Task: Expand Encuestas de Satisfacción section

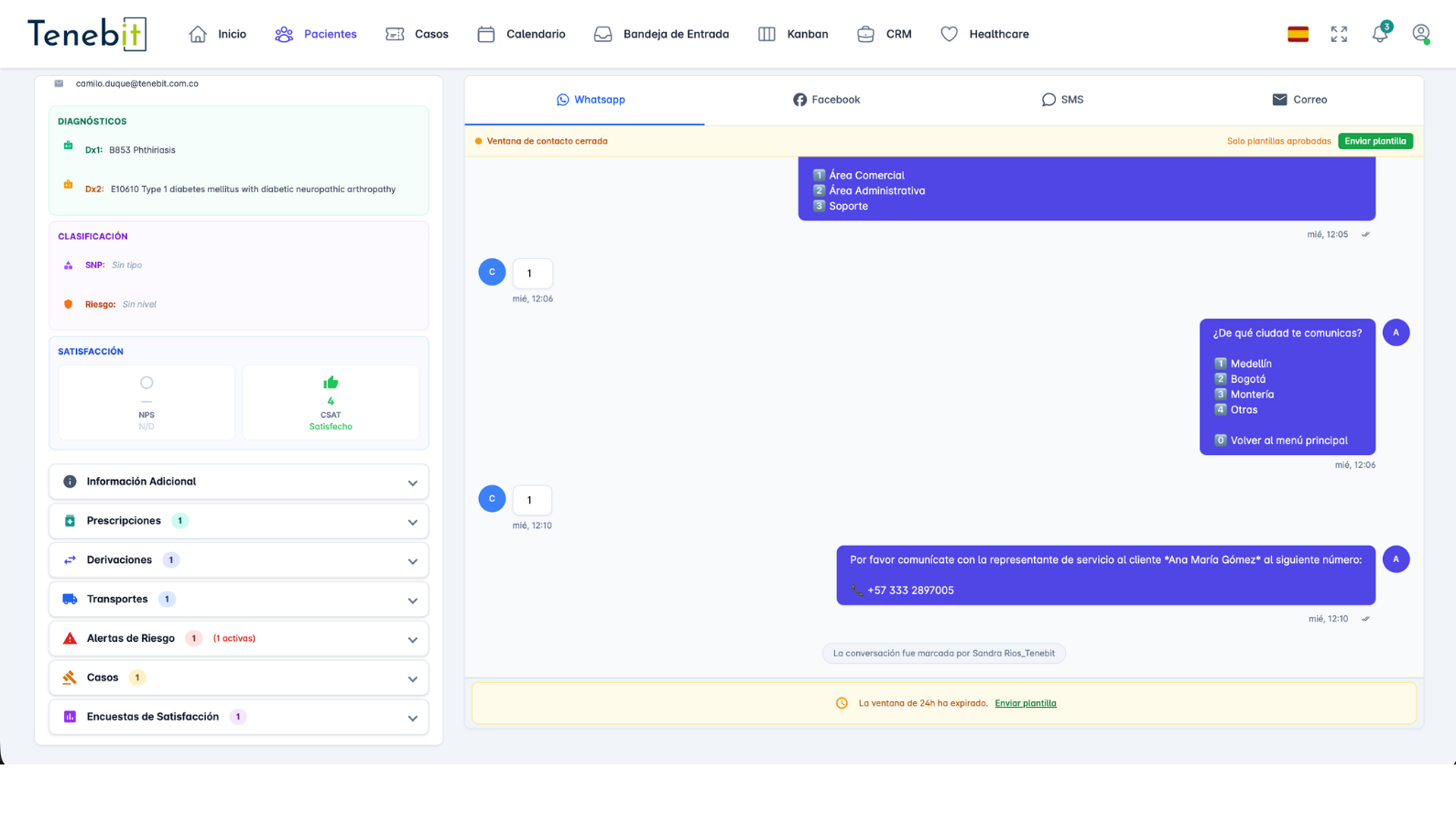Action: click(x=239, y=717)
